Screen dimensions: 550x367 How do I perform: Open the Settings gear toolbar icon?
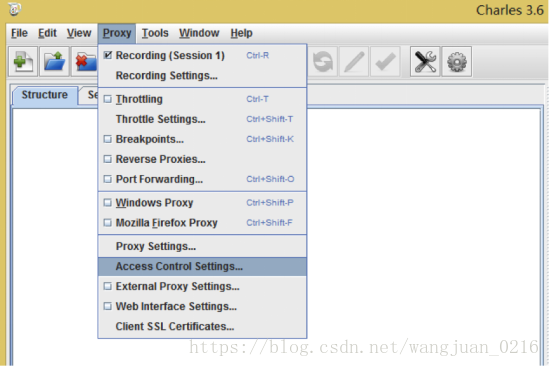click(x=457, y=62)
